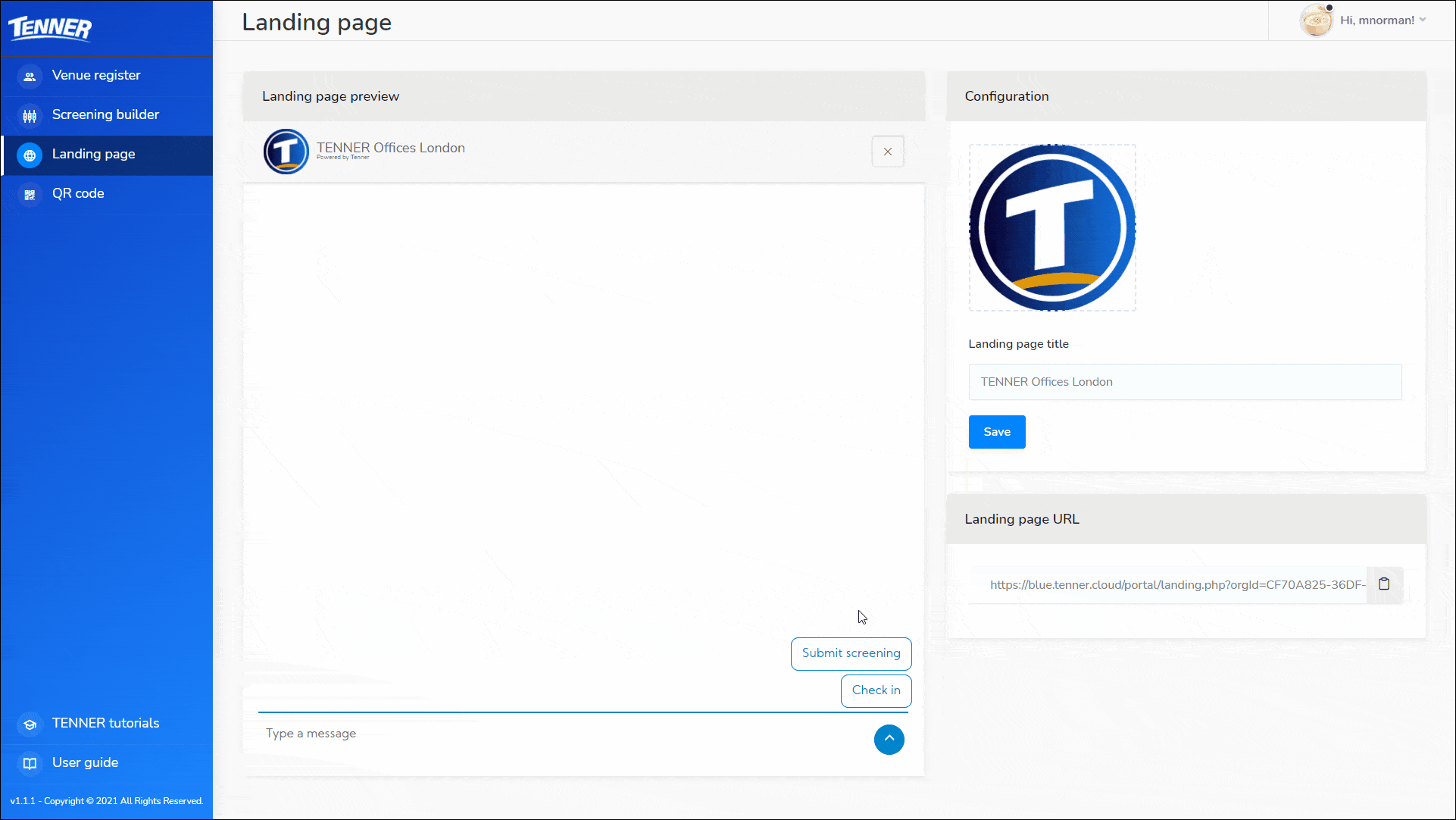Click the Landing page globe icon
This screenshot has width=1456, height=820.
pyautogui.click(x=30, y=155)
